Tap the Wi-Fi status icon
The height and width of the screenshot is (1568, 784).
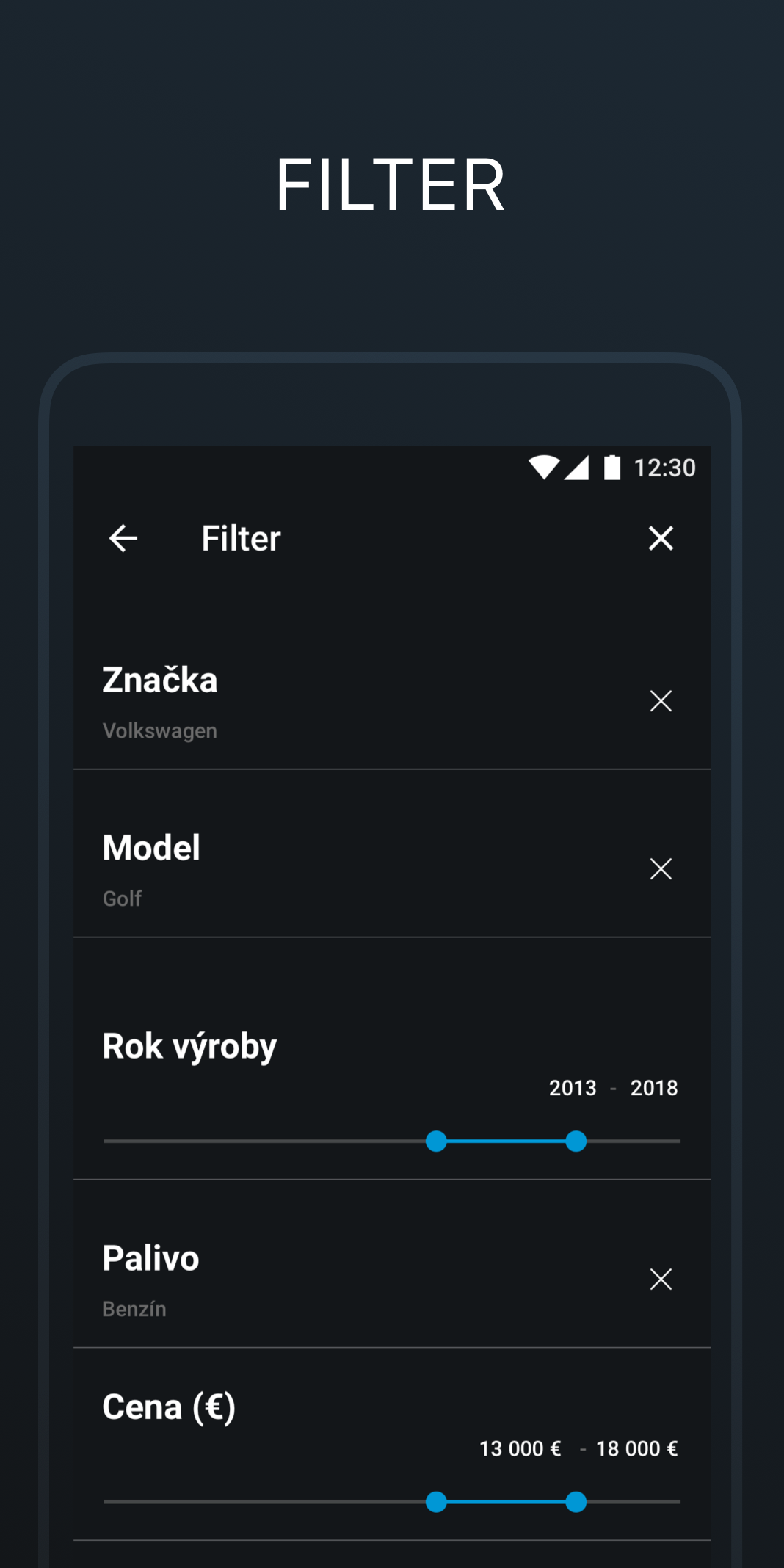(544, 468)
